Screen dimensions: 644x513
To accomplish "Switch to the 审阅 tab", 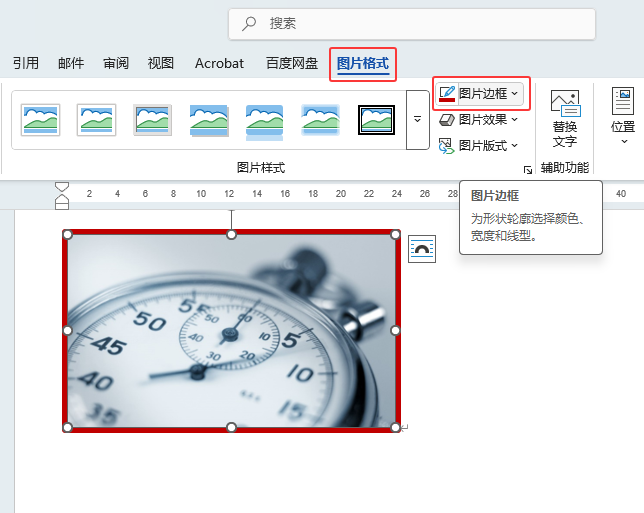I will click(116, 63).
